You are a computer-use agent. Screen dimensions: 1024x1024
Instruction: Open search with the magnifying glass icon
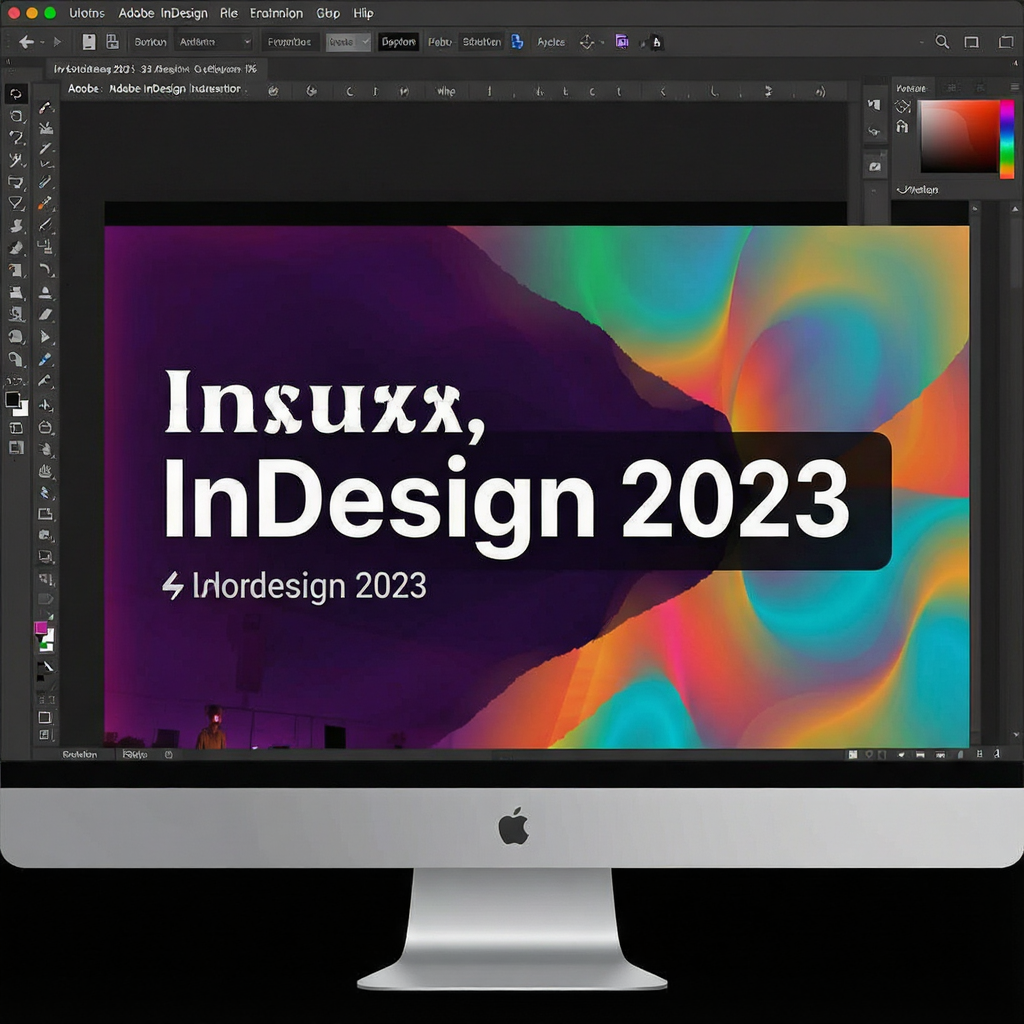pos(942,42)
